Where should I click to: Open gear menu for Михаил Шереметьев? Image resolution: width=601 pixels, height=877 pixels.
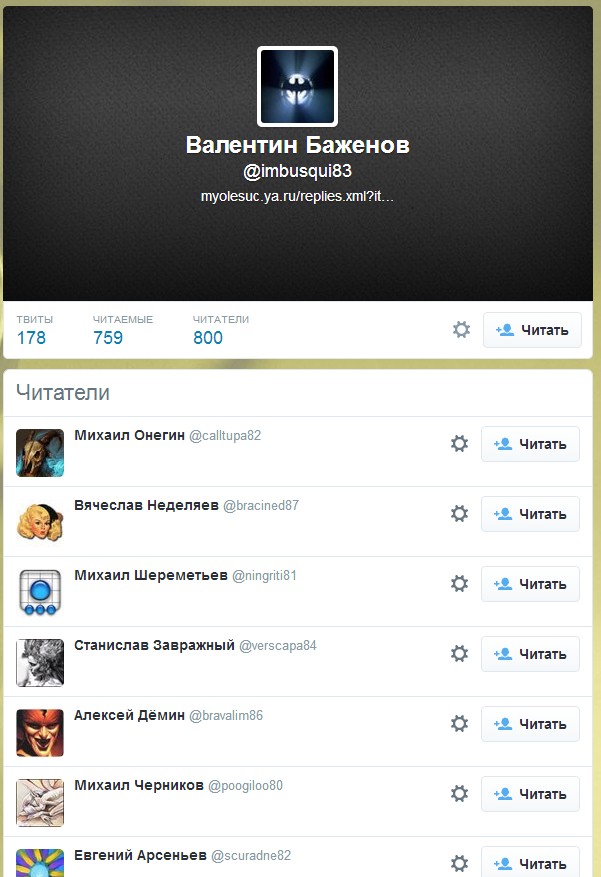[x=460, y=584]
